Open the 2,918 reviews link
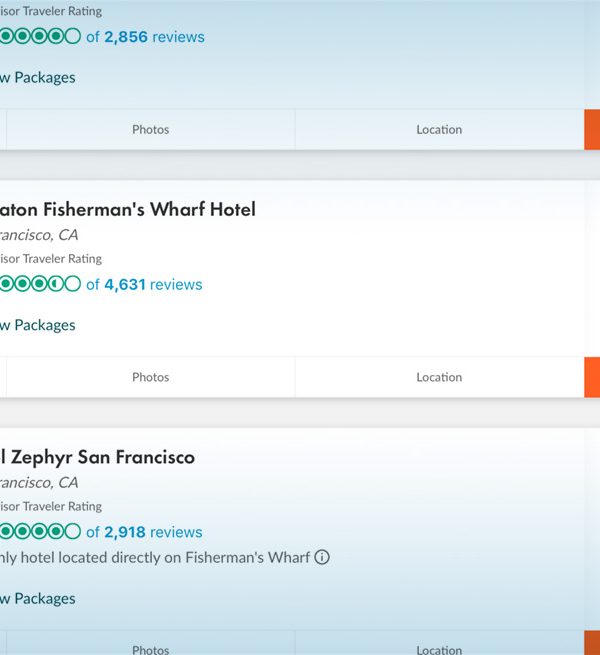Viewport: 600px width, 655px height. coord(144,532)
